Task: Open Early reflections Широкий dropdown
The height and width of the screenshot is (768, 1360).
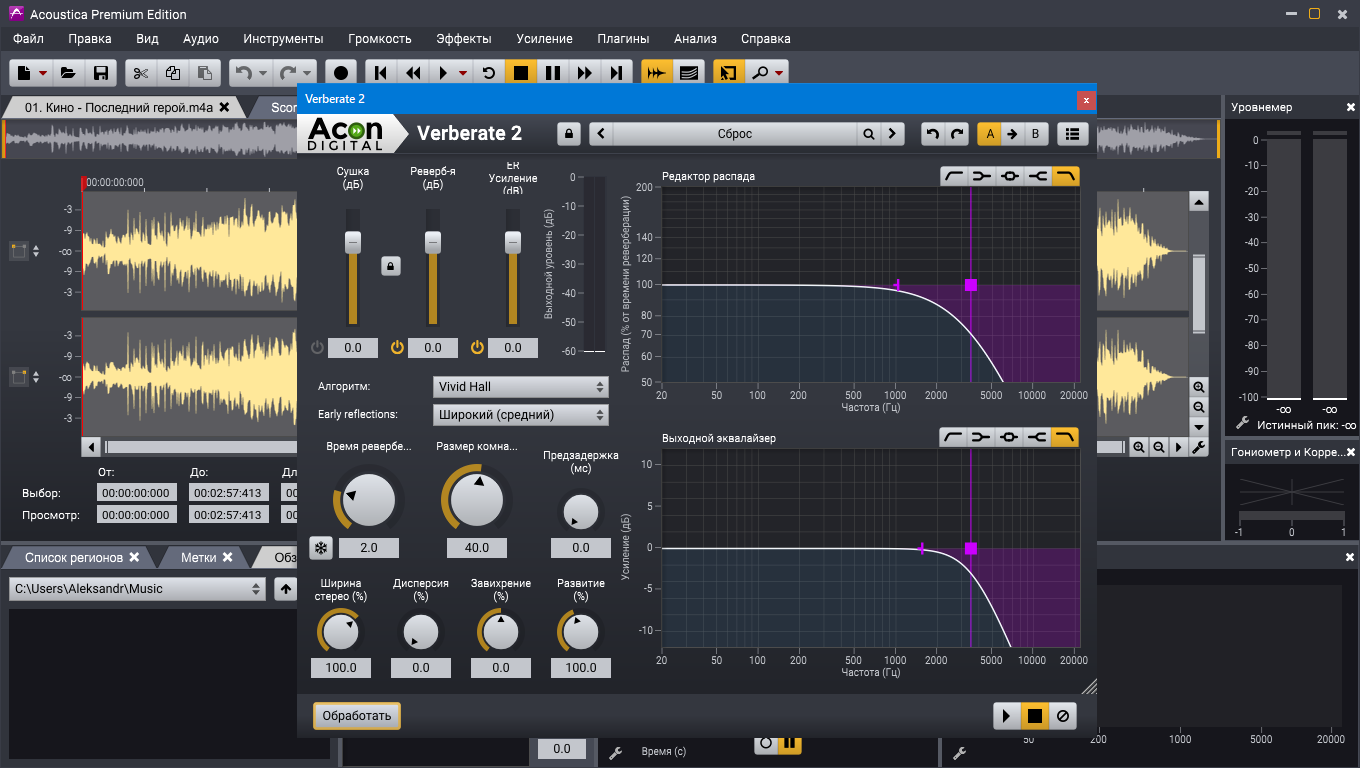Action: [x=521, y=414]
